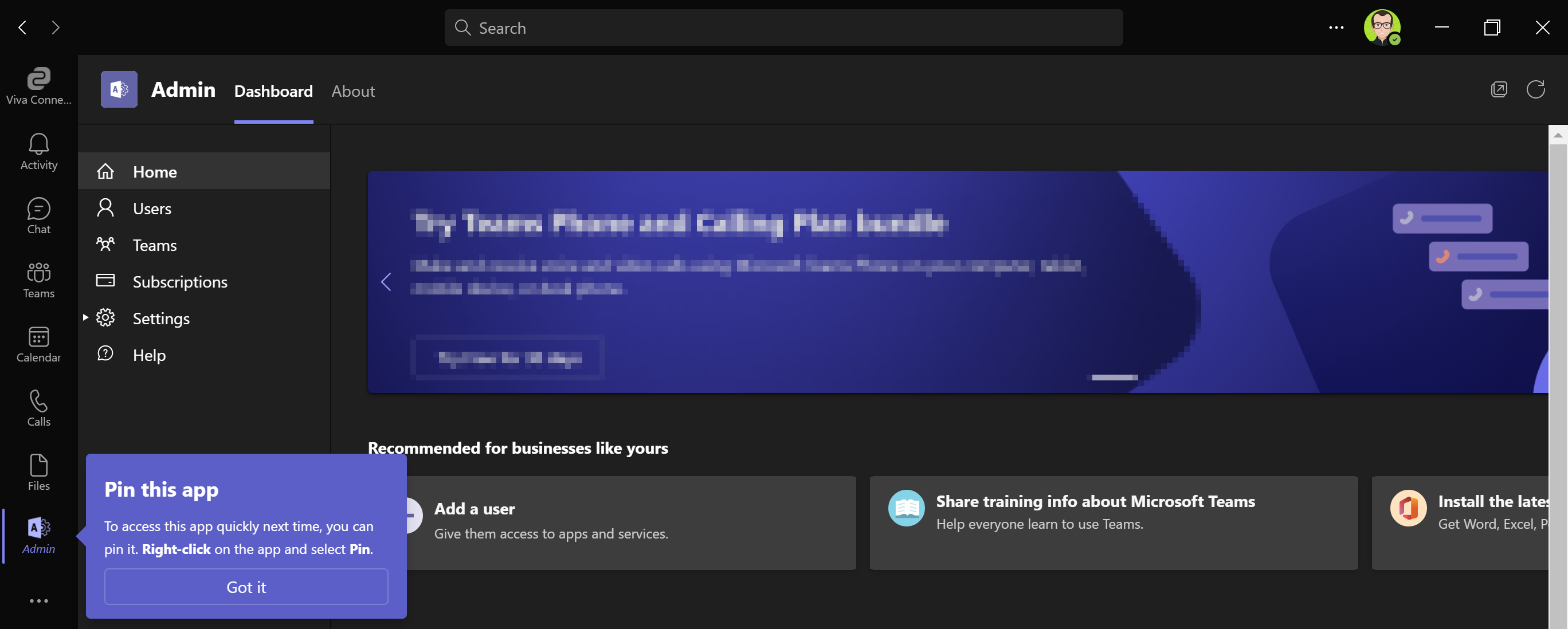Go to previous banner slide

(x=386, y=282)
